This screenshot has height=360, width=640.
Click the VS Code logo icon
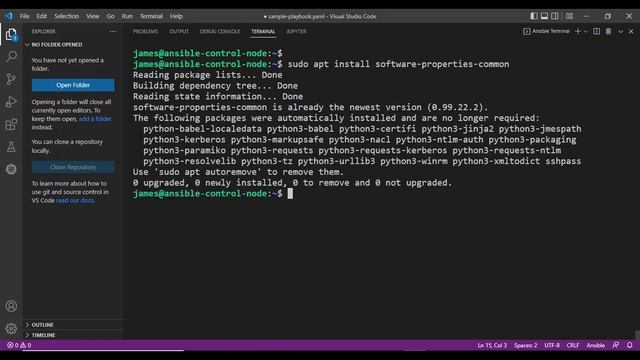tap(9, 16)
